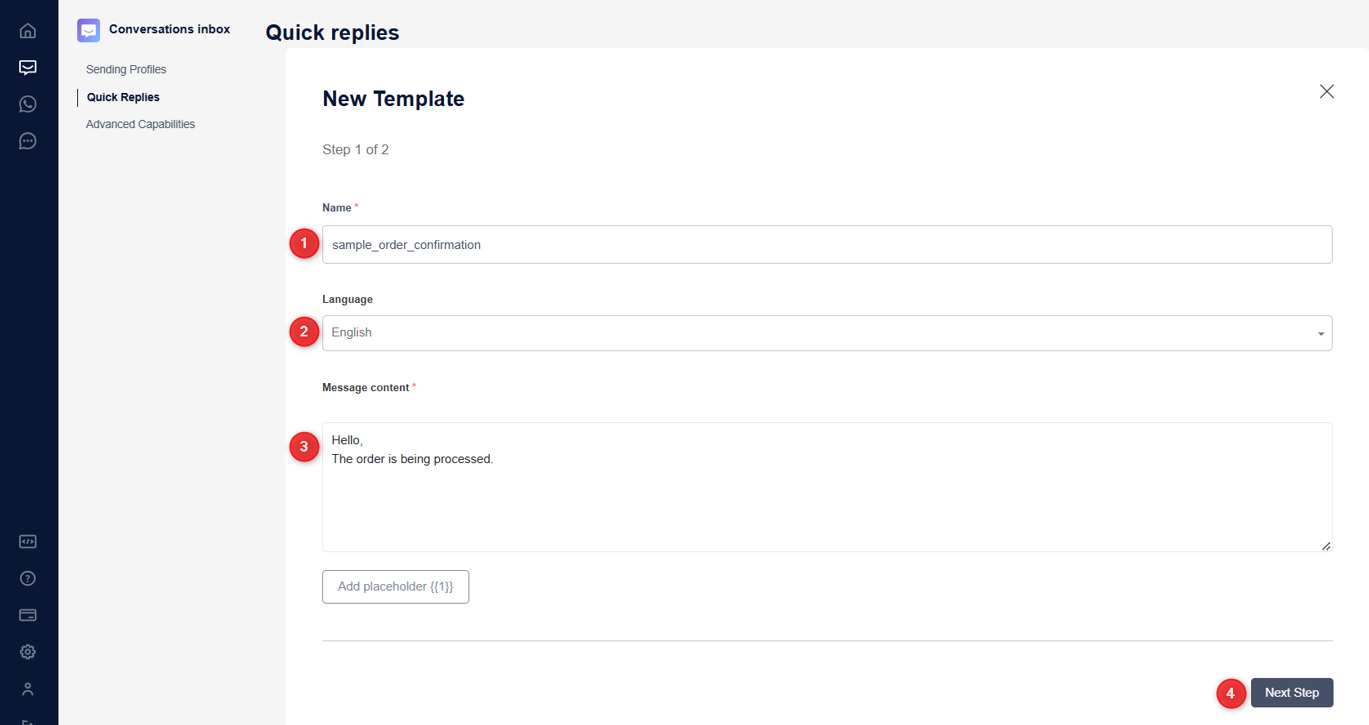Click the Conversations inbox purple logo
The image size is (1369, 725).
tap(89, 30)
